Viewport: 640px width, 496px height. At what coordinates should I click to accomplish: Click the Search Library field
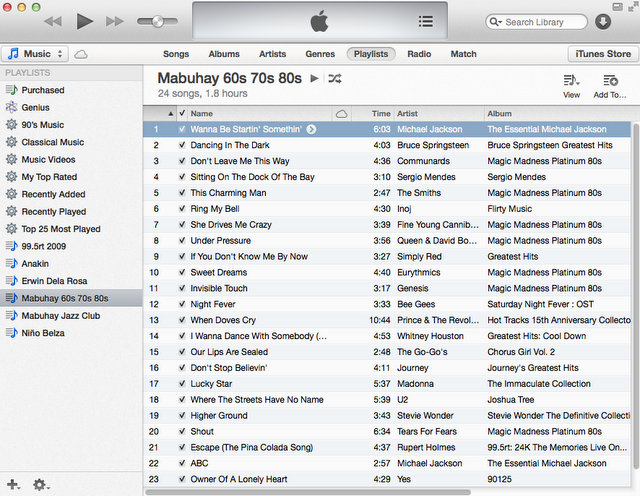pos(536,22)
